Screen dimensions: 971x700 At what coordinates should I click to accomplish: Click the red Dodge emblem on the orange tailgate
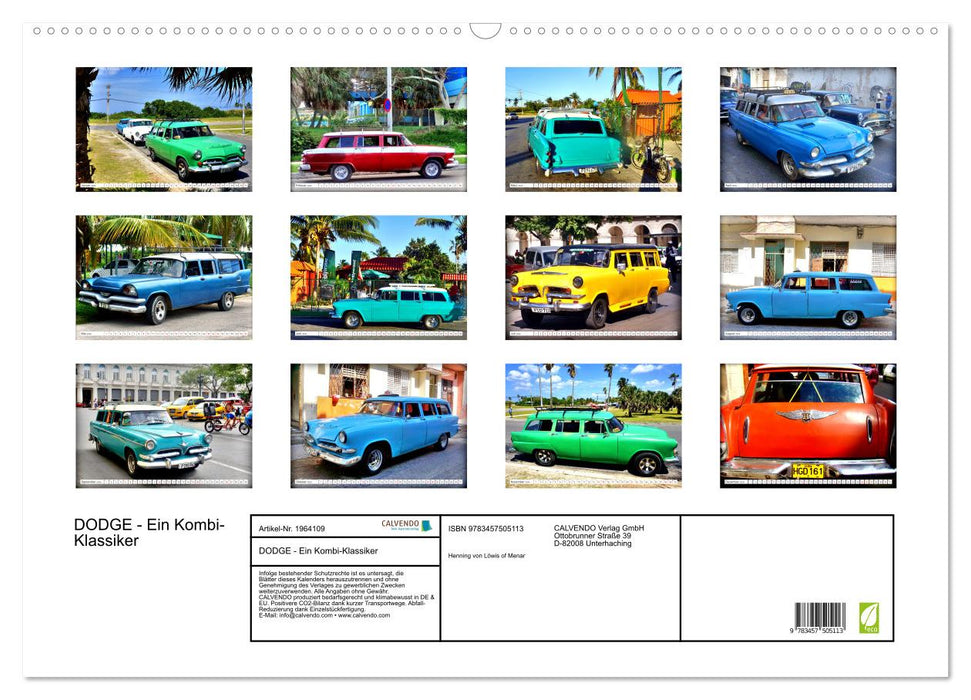806,414
